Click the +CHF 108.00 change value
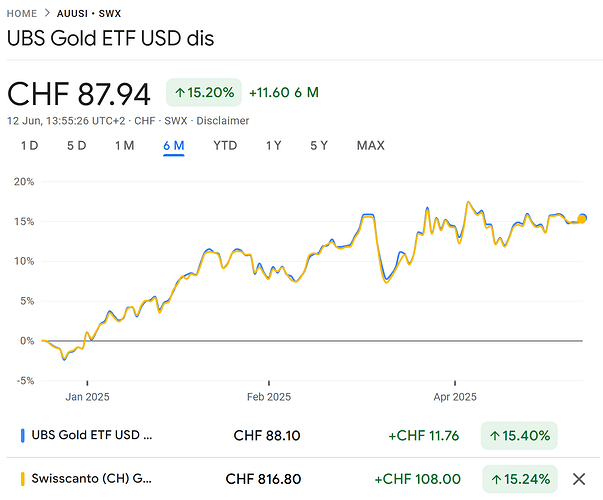Screen dimensions: 603x500 [x=418, y=479]
